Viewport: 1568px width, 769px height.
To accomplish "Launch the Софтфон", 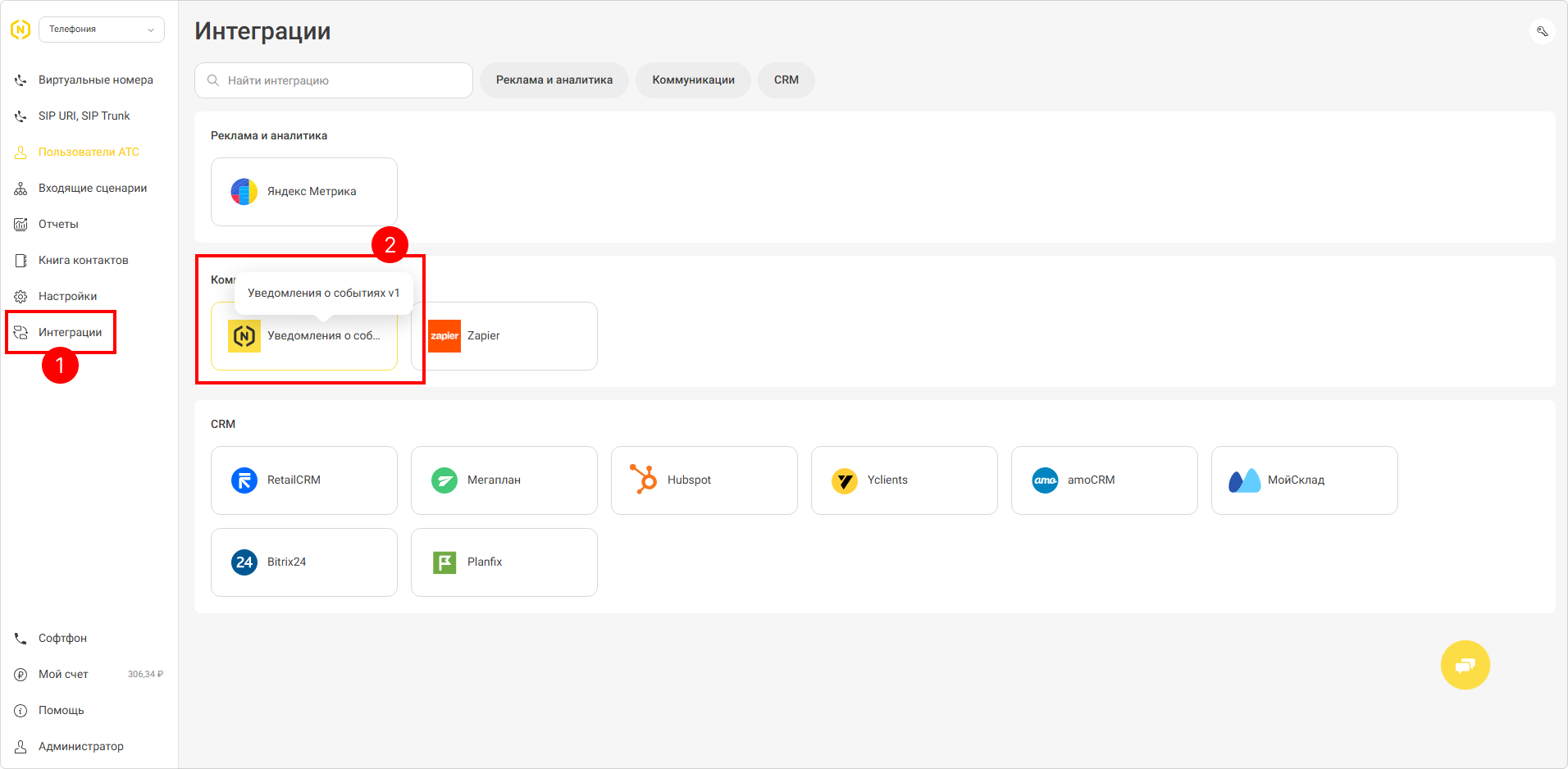I will (62, 639).
